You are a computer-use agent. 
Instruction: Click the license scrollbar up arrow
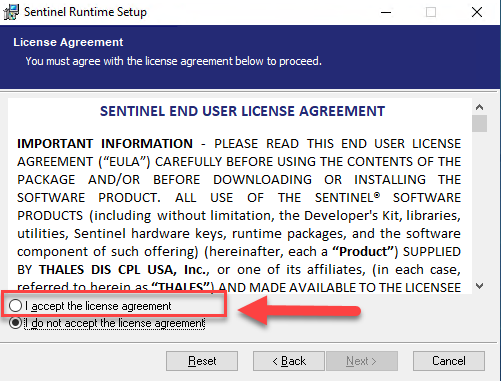tap(479, 107)
